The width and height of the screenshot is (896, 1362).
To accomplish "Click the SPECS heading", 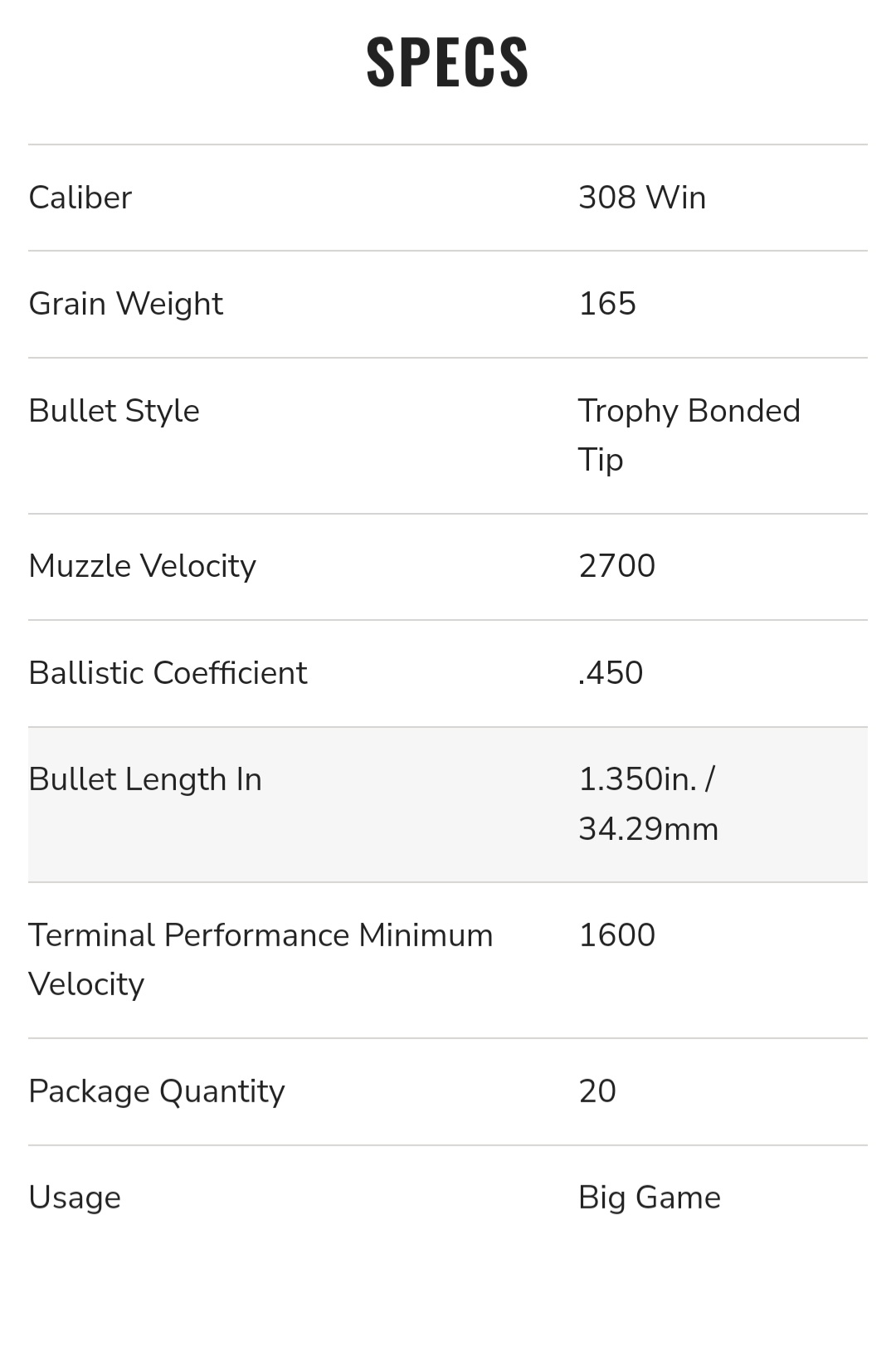I will point(447,61).
